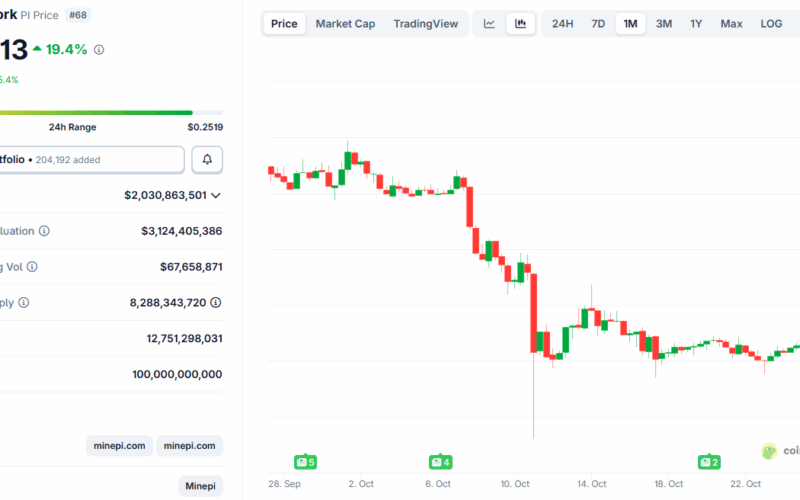Click the price alert bell icon
Image resolution: width=800 pixels, height=500 pixels.
[x=207, y=159]
